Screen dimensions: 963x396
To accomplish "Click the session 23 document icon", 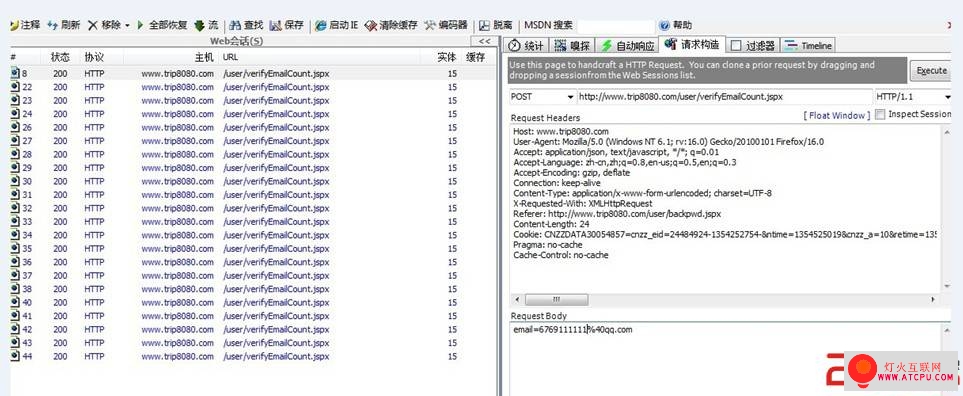I will click(x=15, y=100).
